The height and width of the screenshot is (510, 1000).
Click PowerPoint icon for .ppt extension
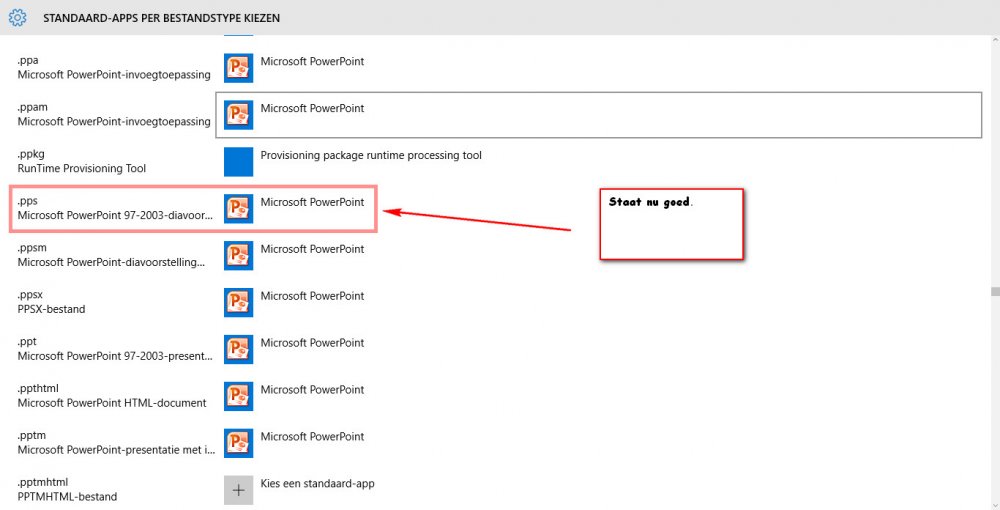[x=238, y=350]
